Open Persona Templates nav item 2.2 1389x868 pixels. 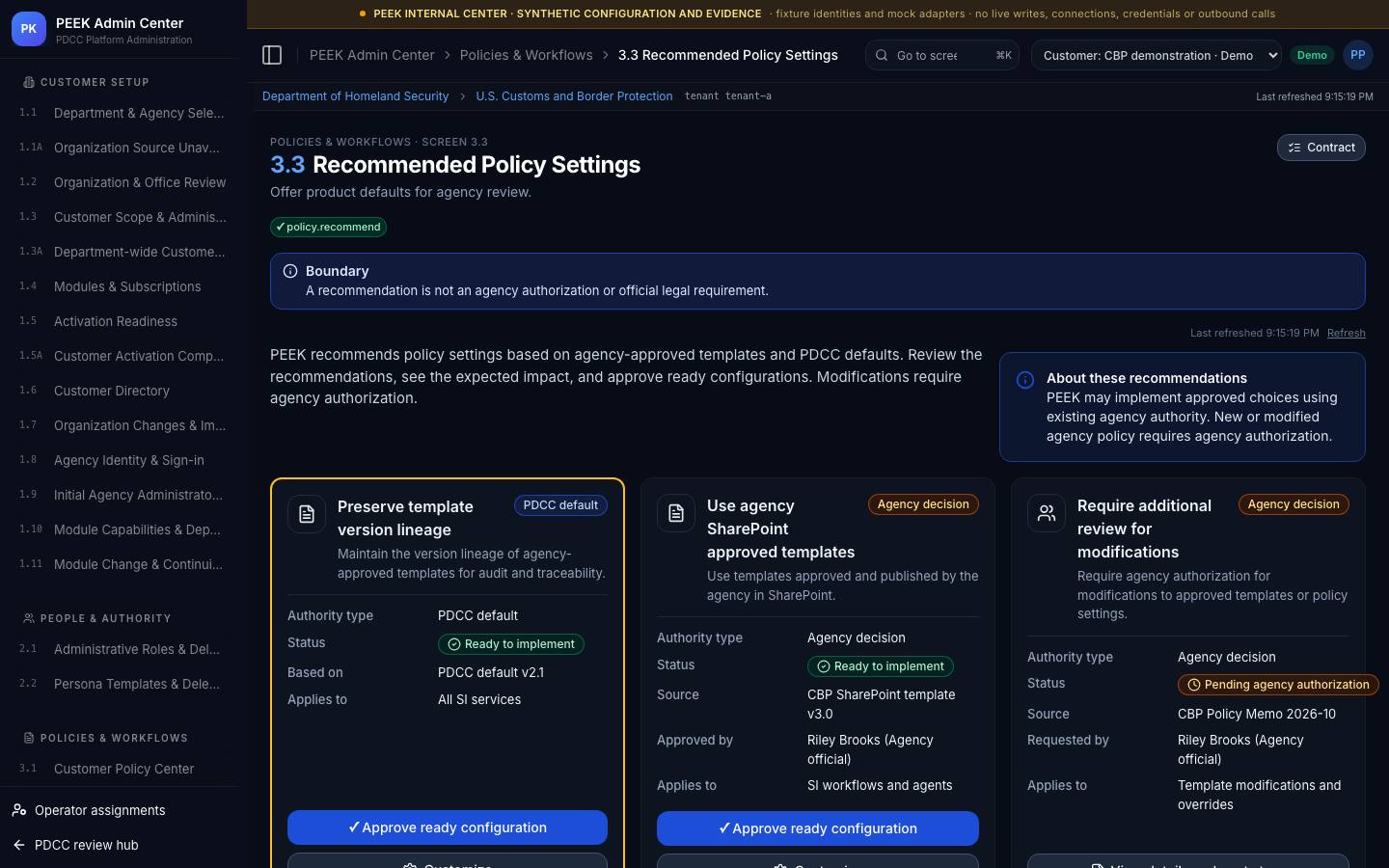click(122, 684)
